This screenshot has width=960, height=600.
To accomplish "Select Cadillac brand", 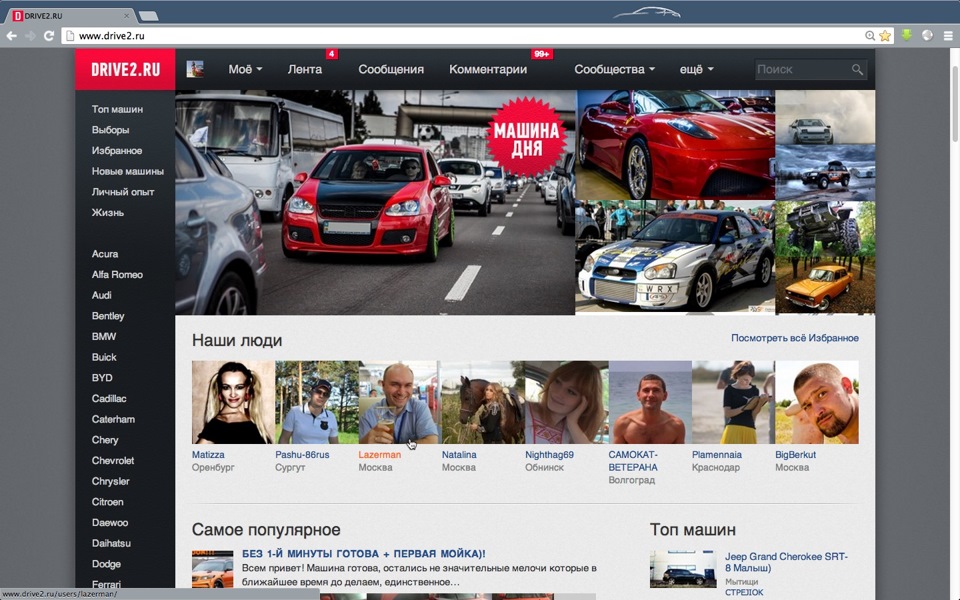I will (x=109, y=399).
